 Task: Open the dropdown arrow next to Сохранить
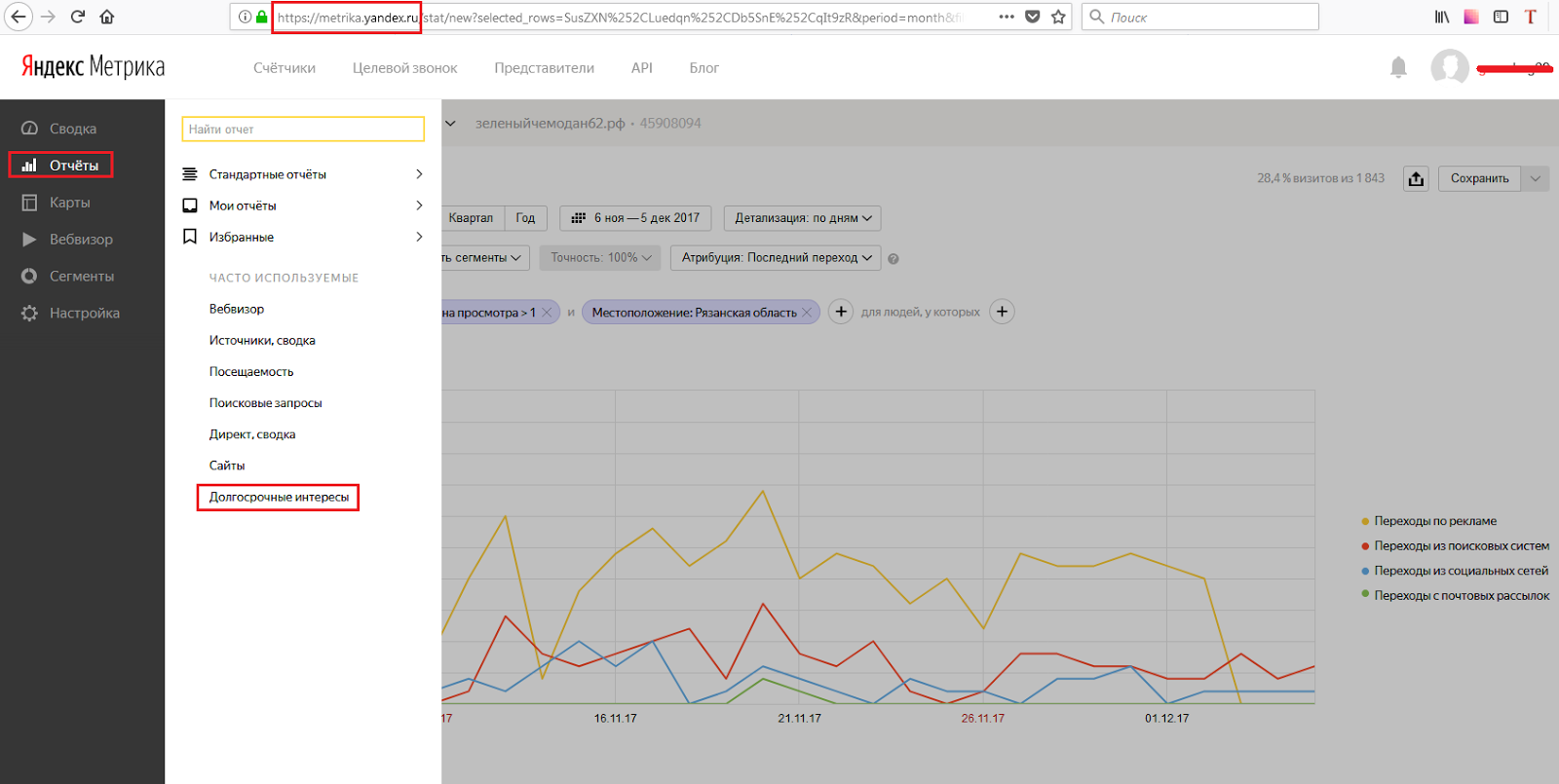[1536, 178]
